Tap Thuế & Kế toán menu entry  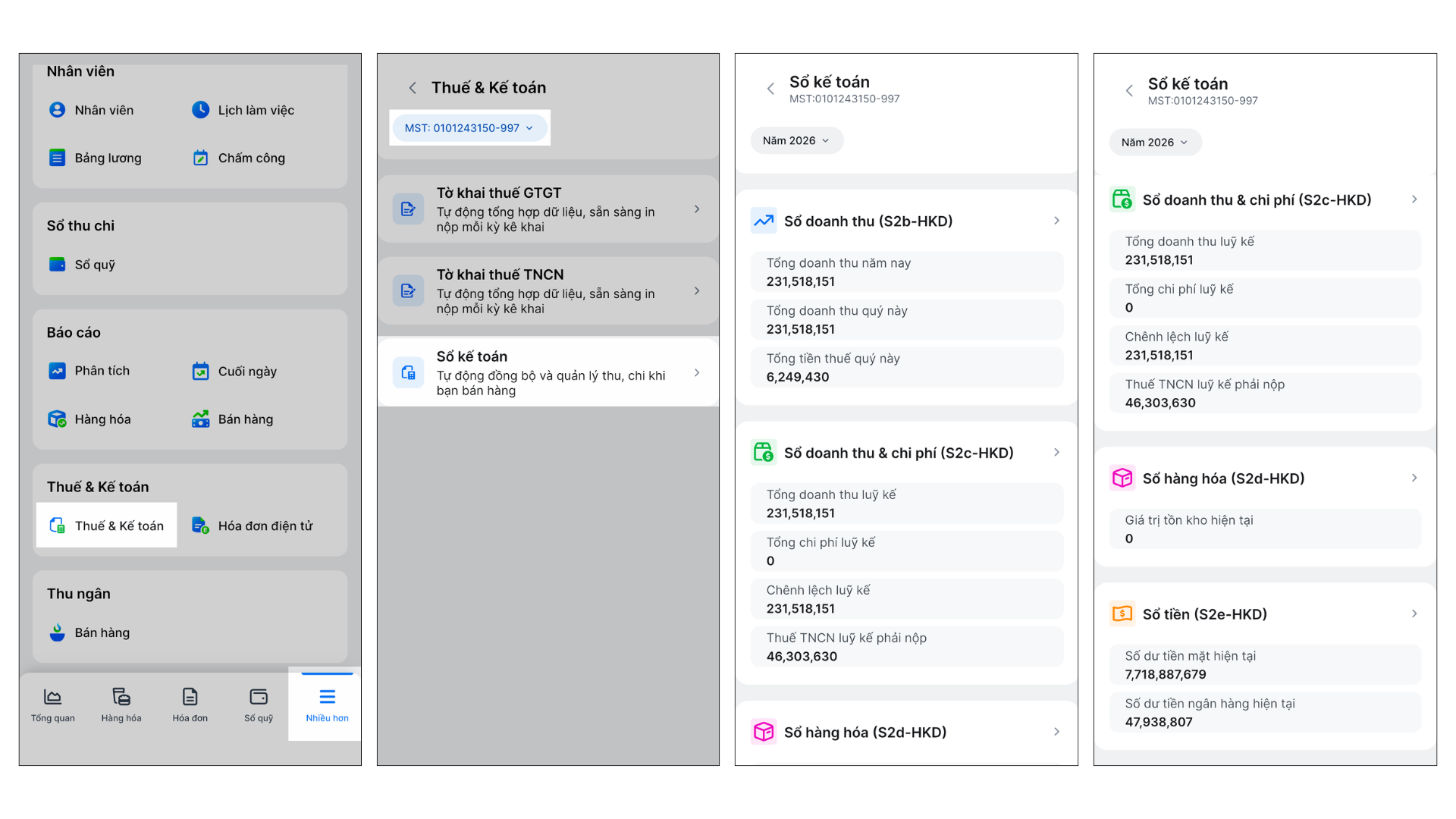pyautogui.click(x=107, y=526)
